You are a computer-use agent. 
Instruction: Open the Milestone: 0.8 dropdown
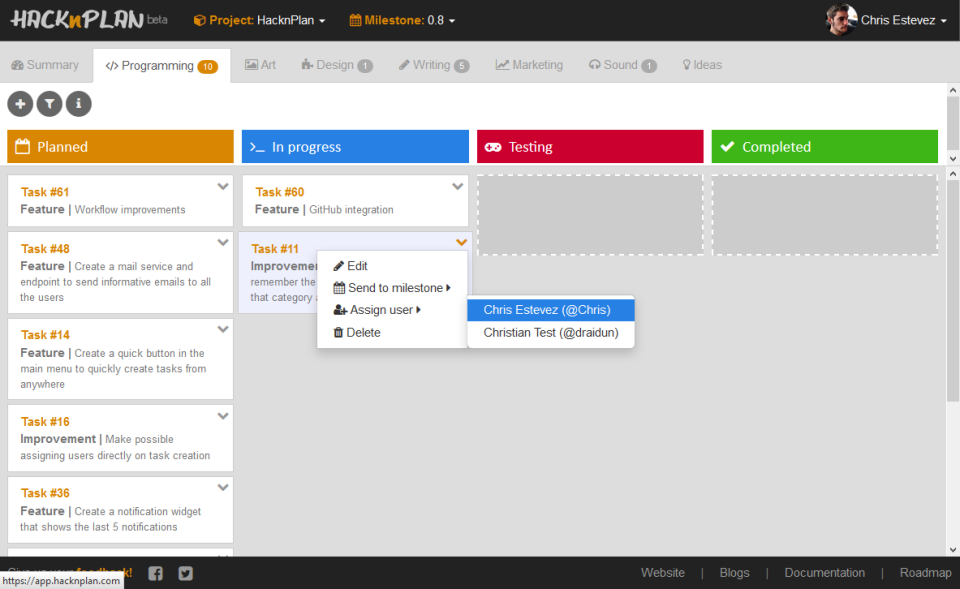coord(400,19)
